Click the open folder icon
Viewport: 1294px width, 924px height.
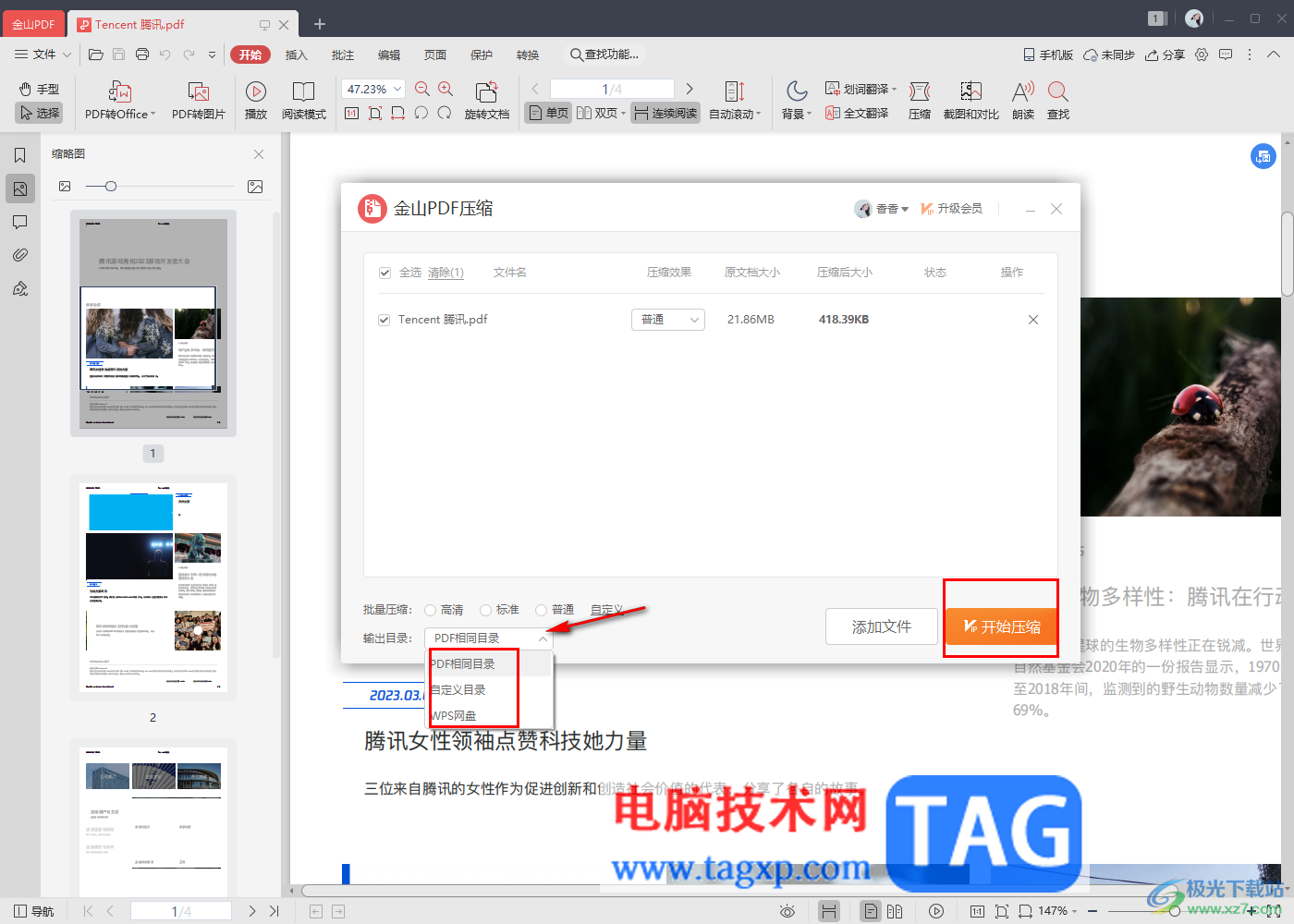[96, 55]
